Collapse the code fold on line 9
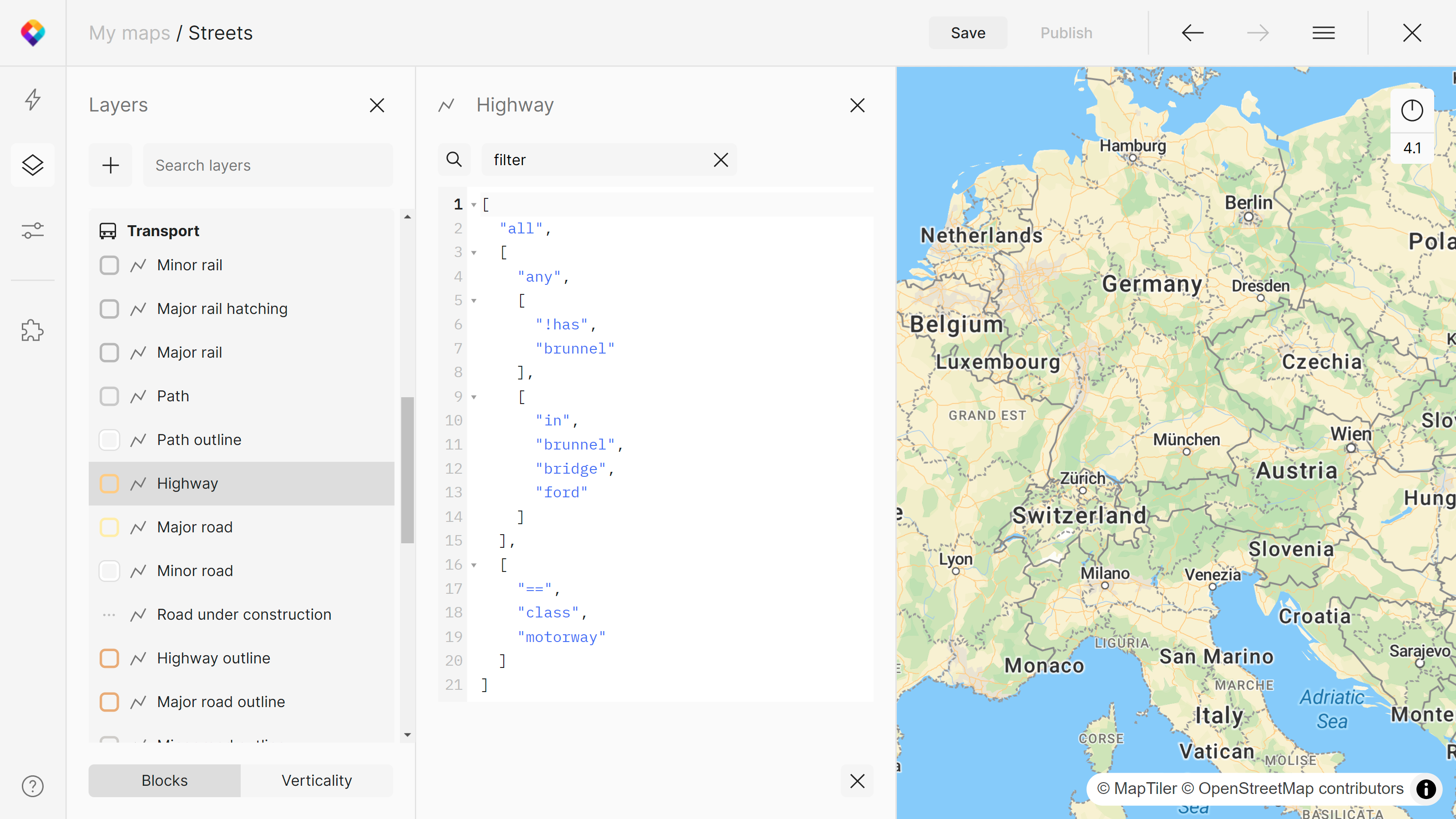 [x=474, y=397]
